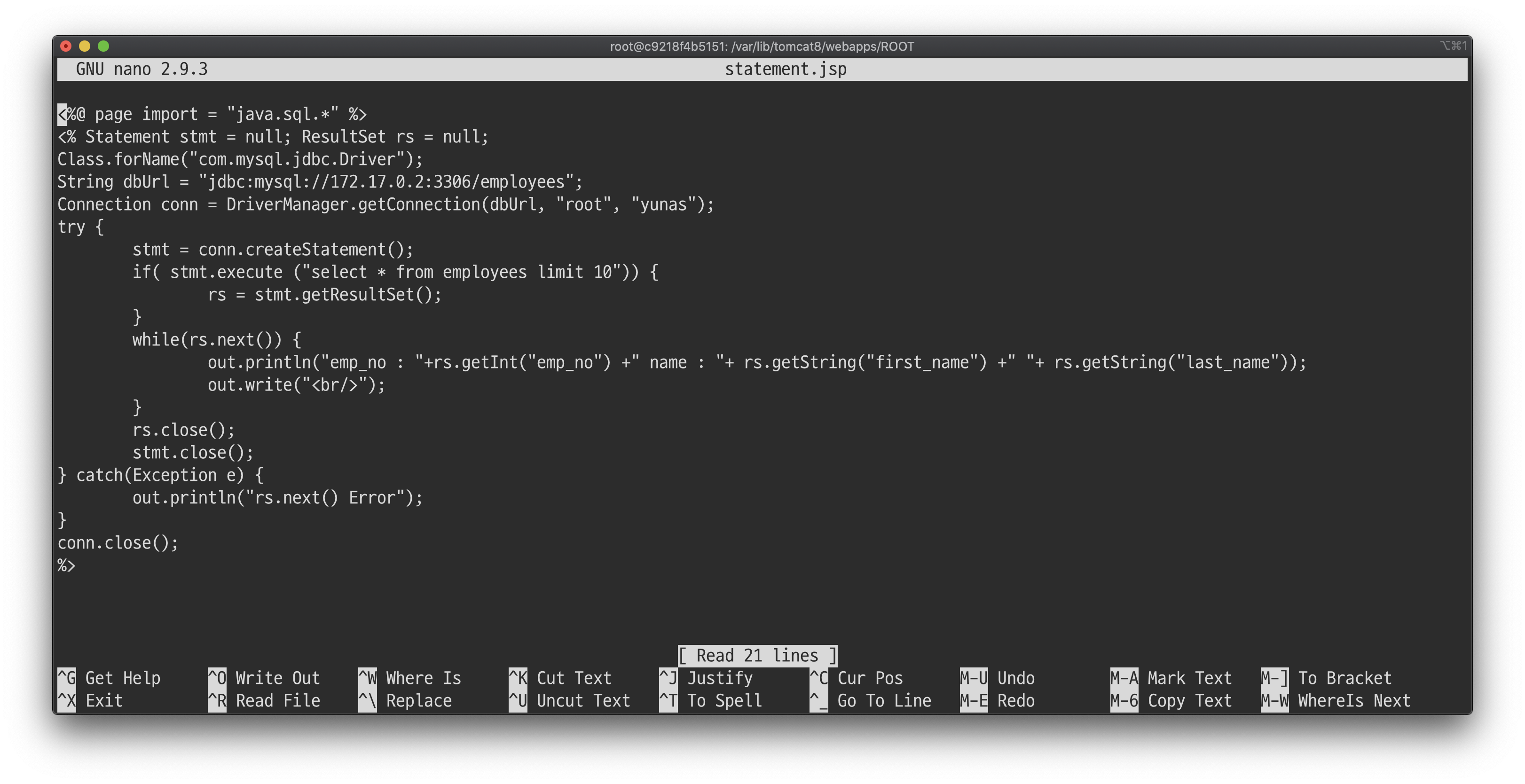
Task: Click the ^G Get Help shortcut
Action: pyautogui.click(x=109, y=677)
